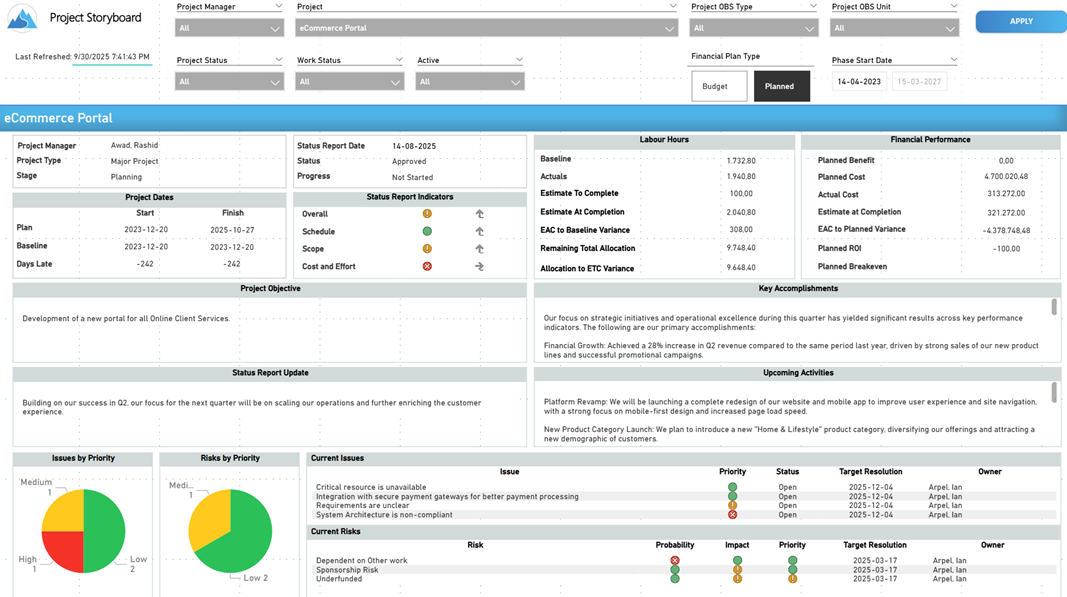Click the Schedule green status indicator
Viewport: 1067px width, 597px height.
click(427, 231)
